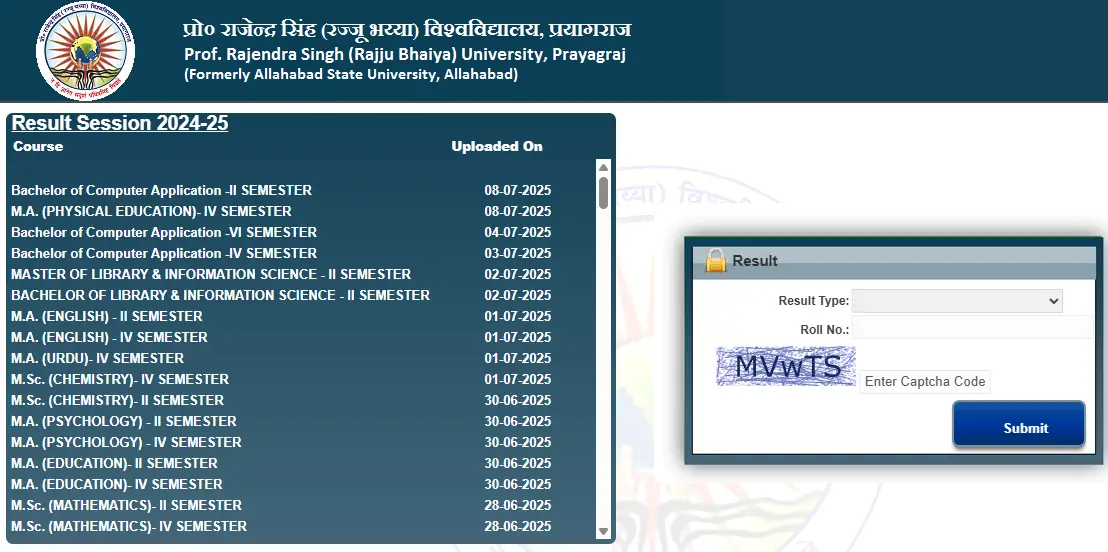The image size is (1108, 552).
Task: Click the Uploaded On column header
Action: point(497,146)
